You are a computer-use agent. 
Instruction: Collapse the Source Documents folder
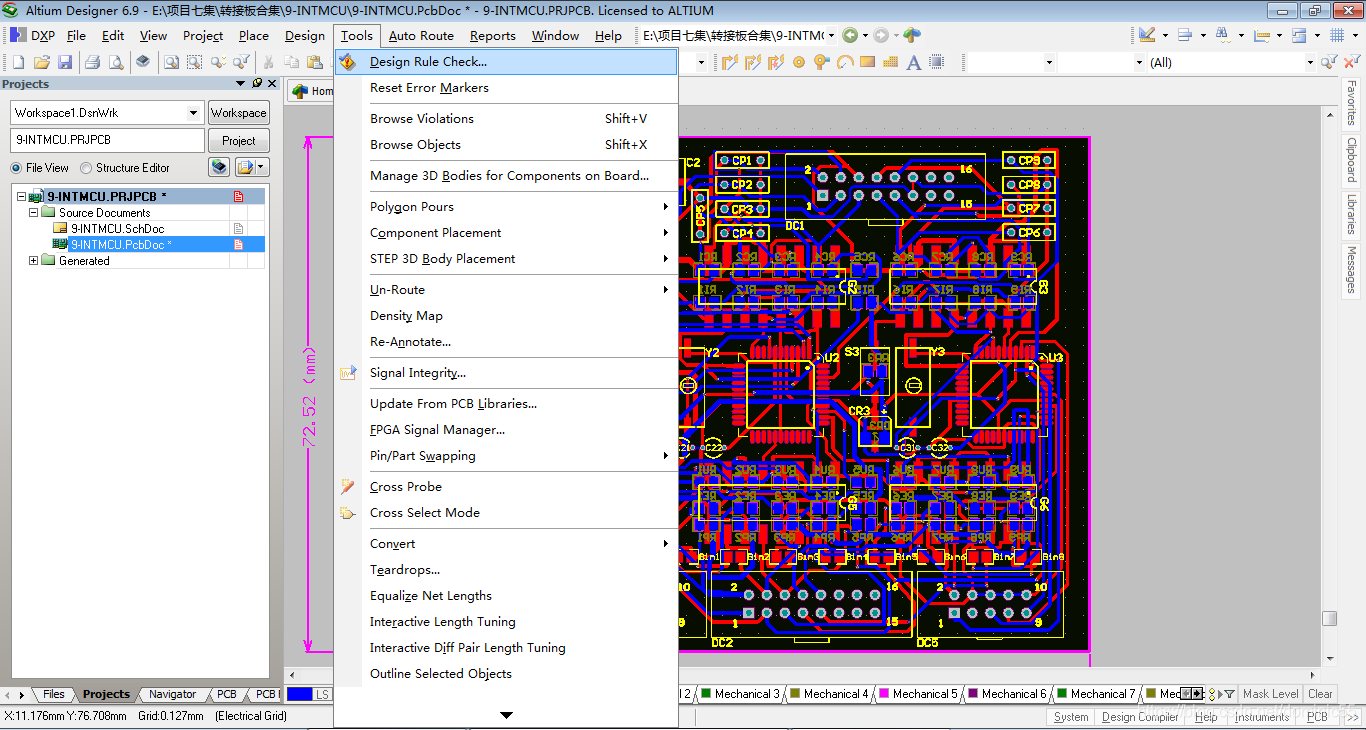point(33,213)
